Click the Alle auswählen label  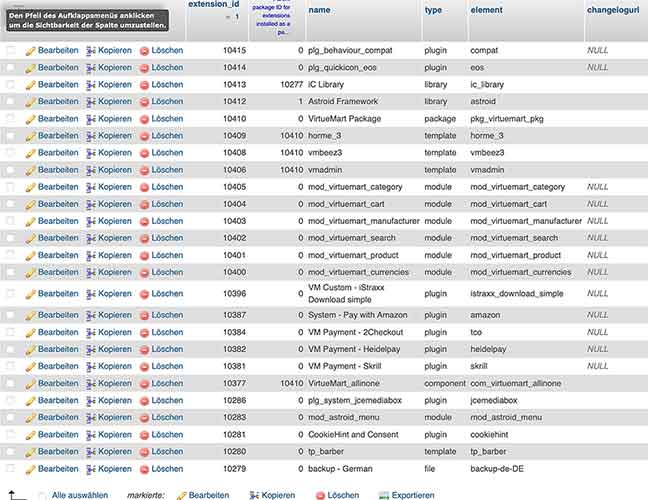click(x=80, y=495)
